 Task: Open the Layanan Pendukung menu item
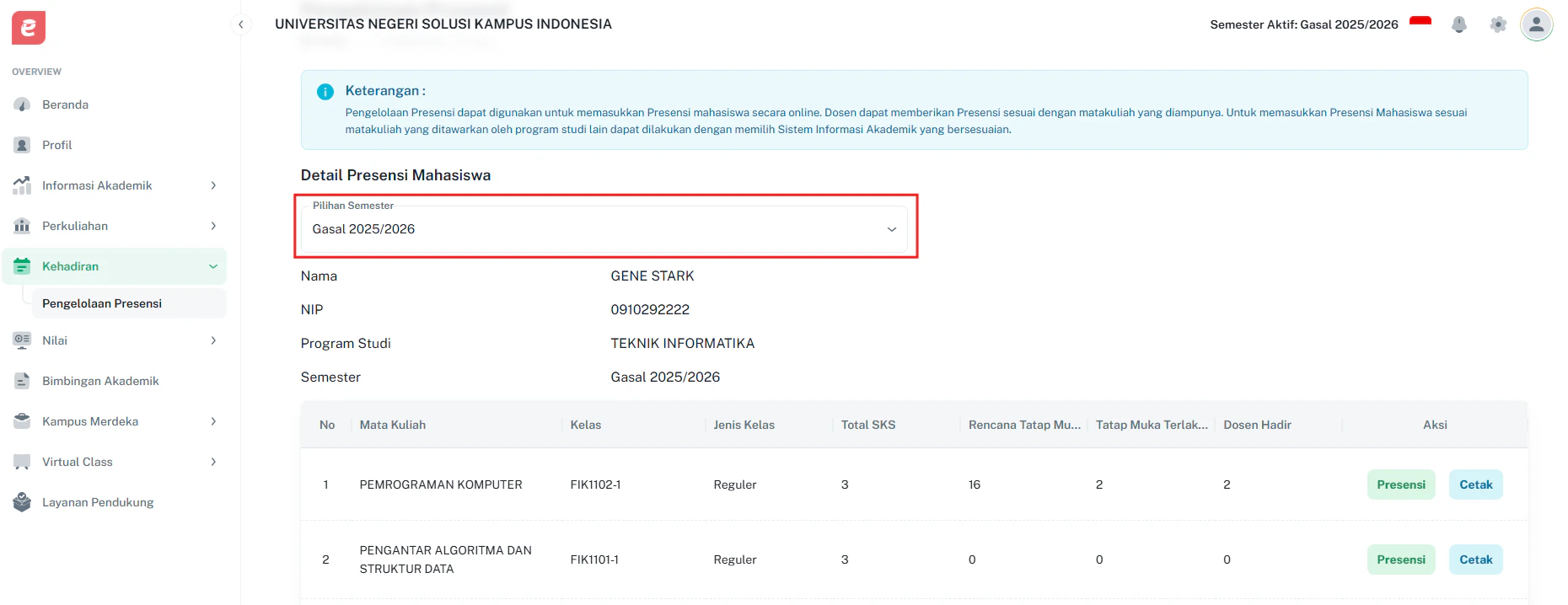[114, 502]
